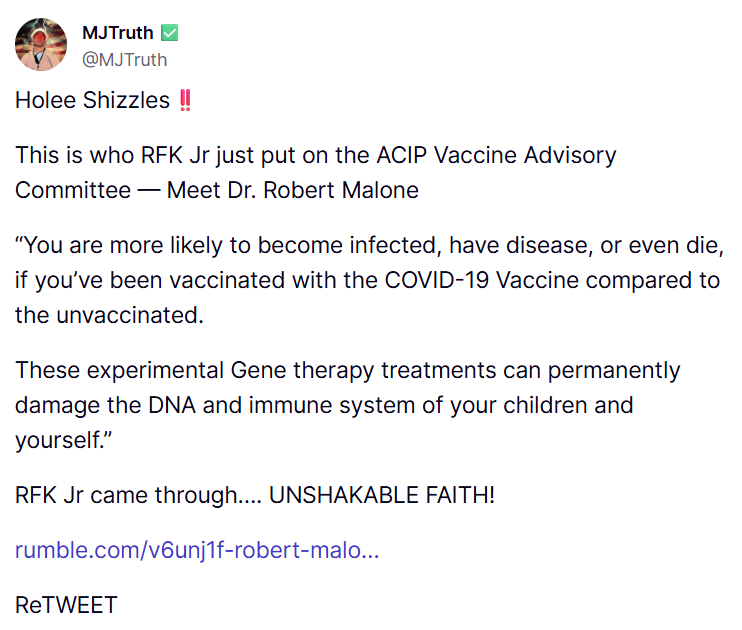The height and width of the screenshot is (630, 742).
Task: Select the @MJTruth handle
Action: click(x=124, y=59)
